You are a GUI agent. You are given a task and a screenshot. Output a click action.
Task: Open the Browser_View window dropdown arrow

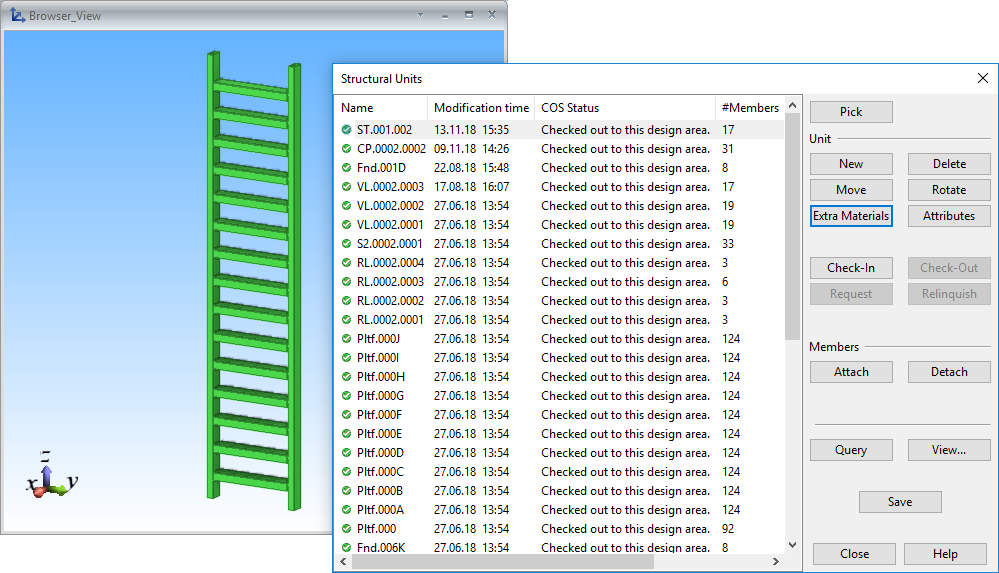coord(420,15)
